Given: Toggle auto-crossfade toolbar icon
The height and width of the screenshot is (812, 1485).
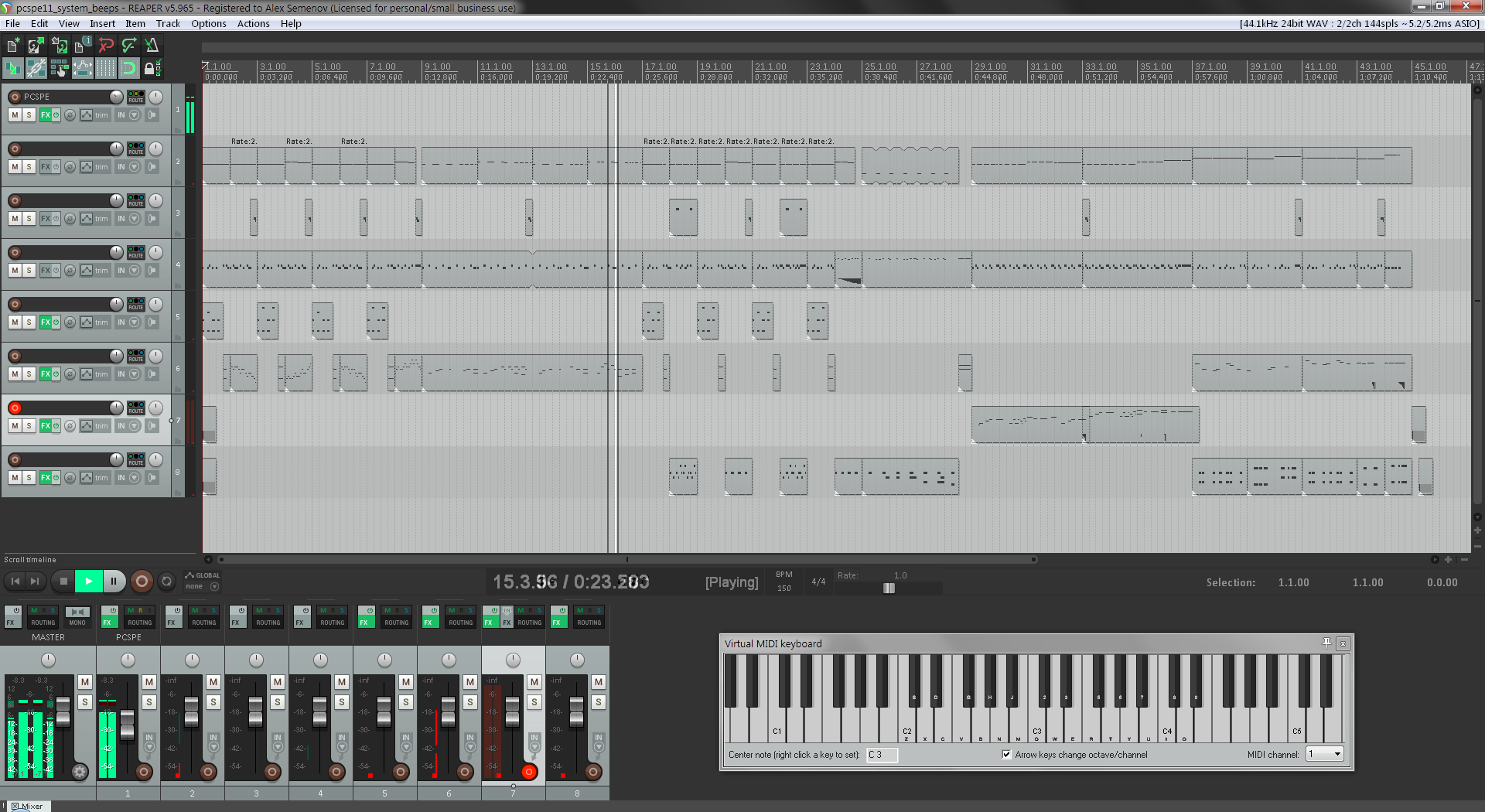Looking at the screenshot, I should [x=12, y=69].
